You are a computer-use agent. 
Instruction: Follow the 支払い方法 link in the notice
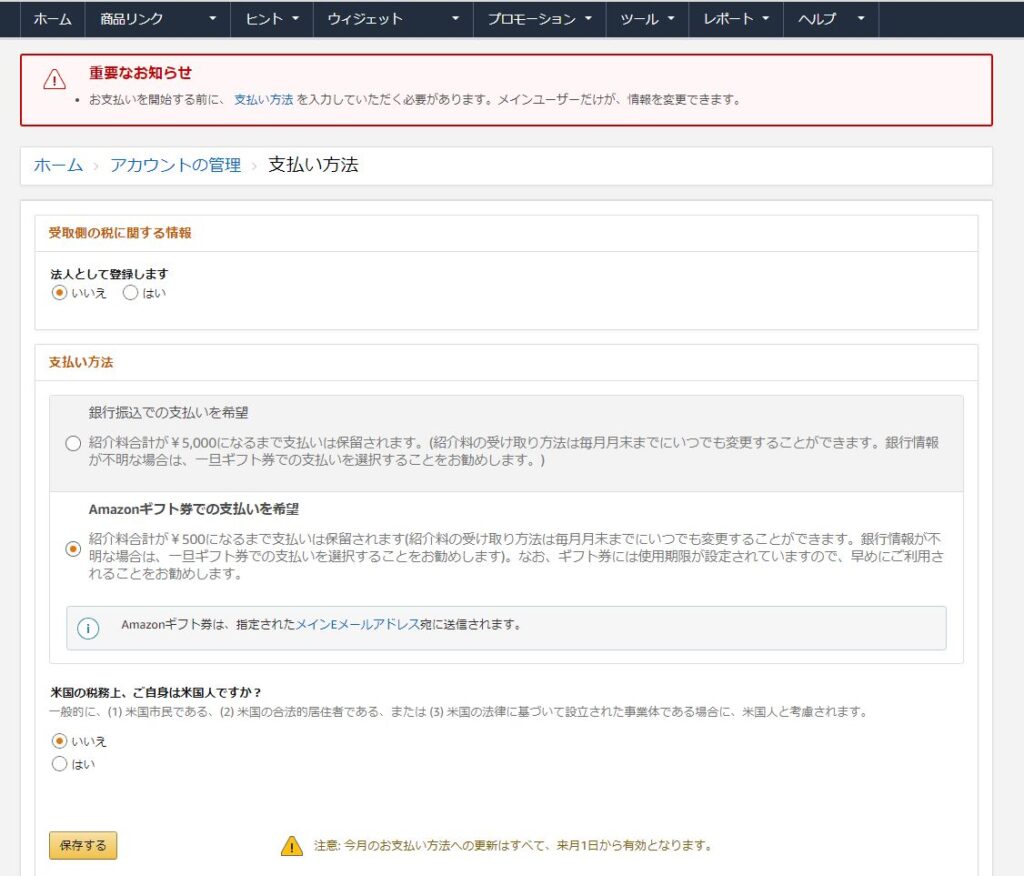point(264,99)
